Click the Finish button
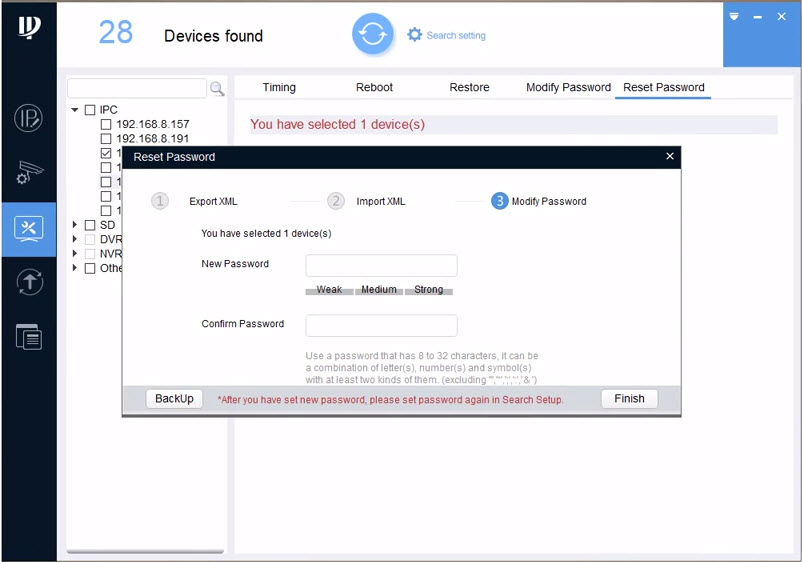The image size is (802, 562). (629, 399)
